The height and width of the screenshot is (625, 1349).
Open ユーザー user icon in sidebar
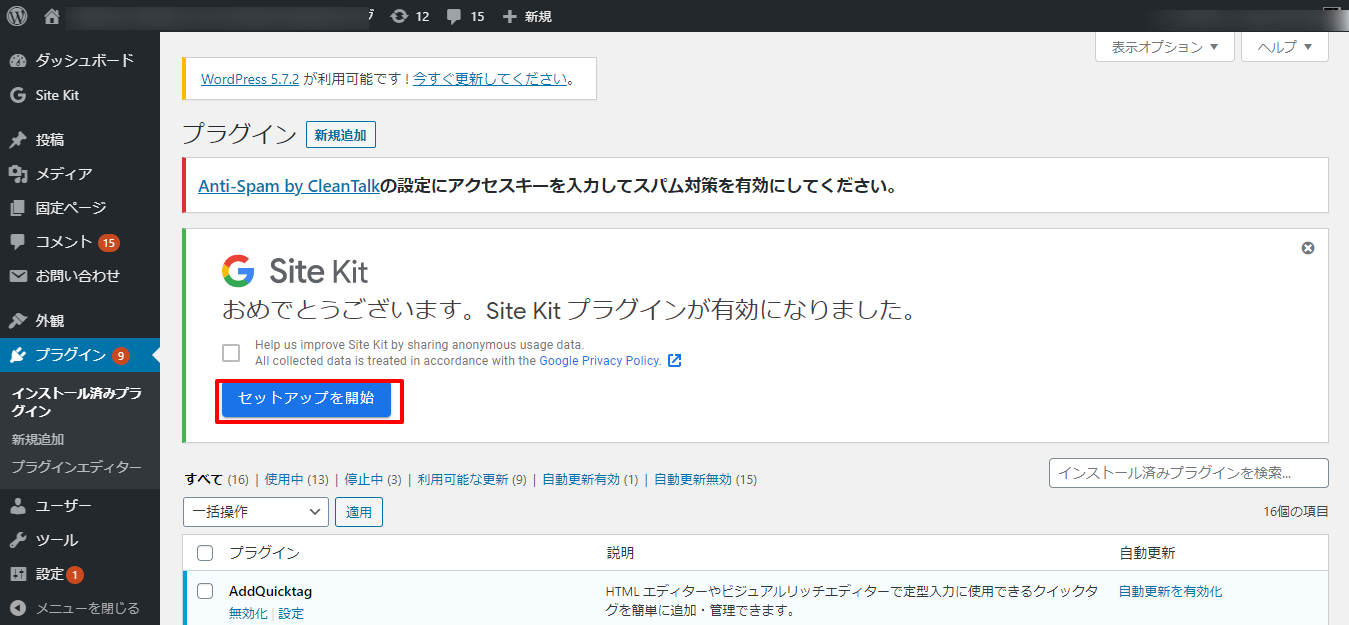[18, 506]
